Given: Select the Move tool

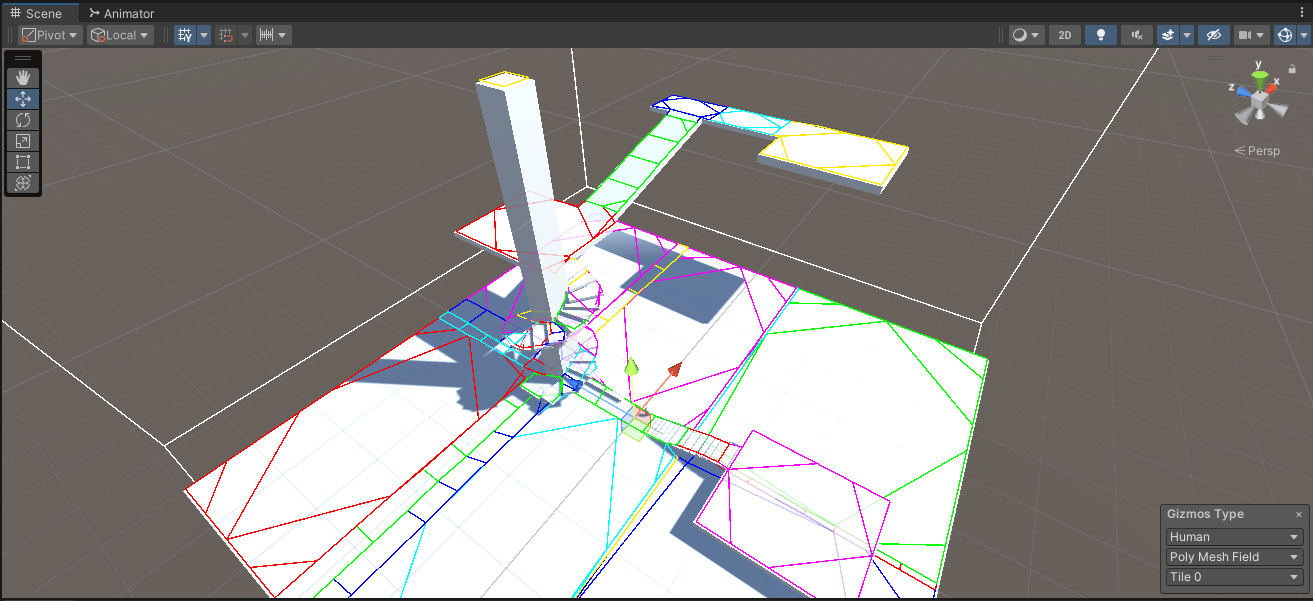Looking at the screenshot, I should coord(23,99).
